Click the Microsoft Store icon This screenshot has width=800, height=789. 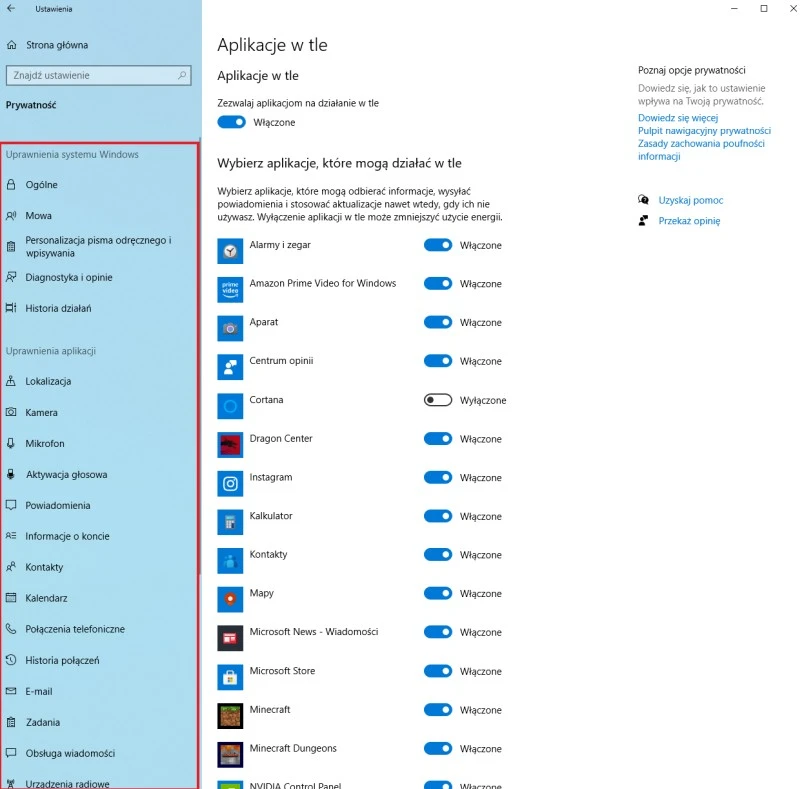230,677
